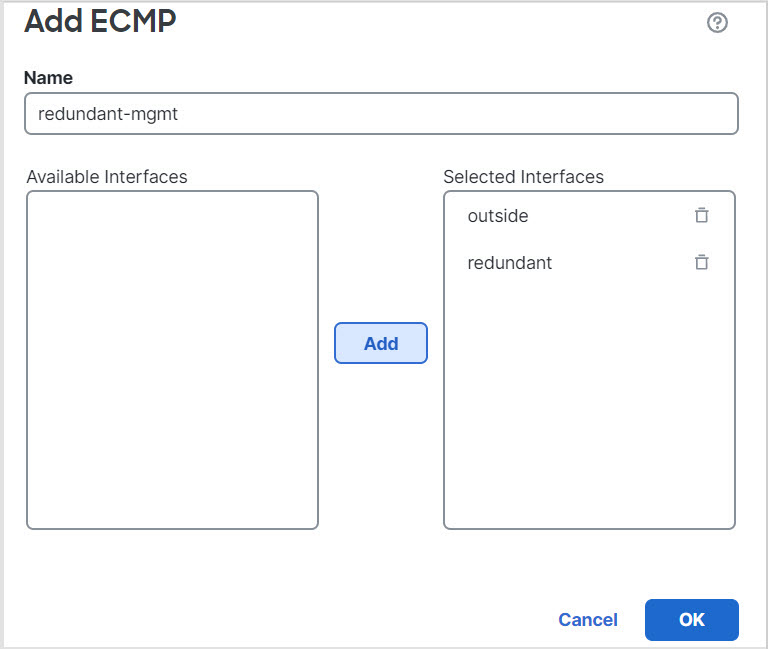Click the Cancel link text
This screenshot has width=768, height=649.
point(588,620)
